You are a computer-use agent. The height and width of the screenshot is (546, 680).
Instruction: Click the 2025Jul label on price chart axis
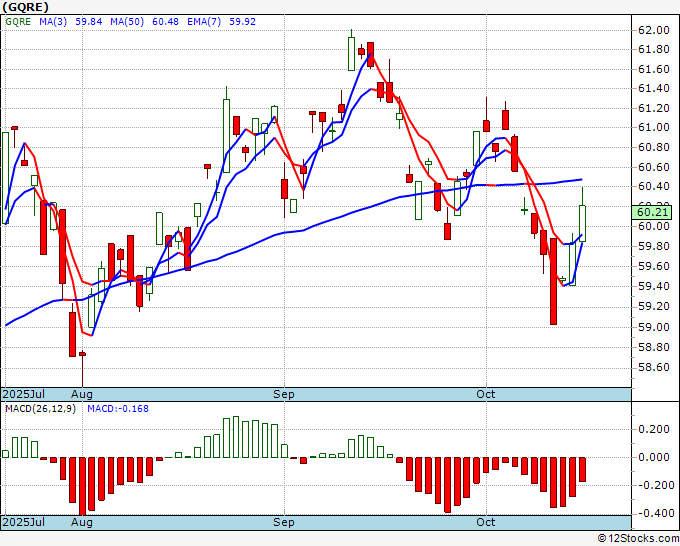24,394
